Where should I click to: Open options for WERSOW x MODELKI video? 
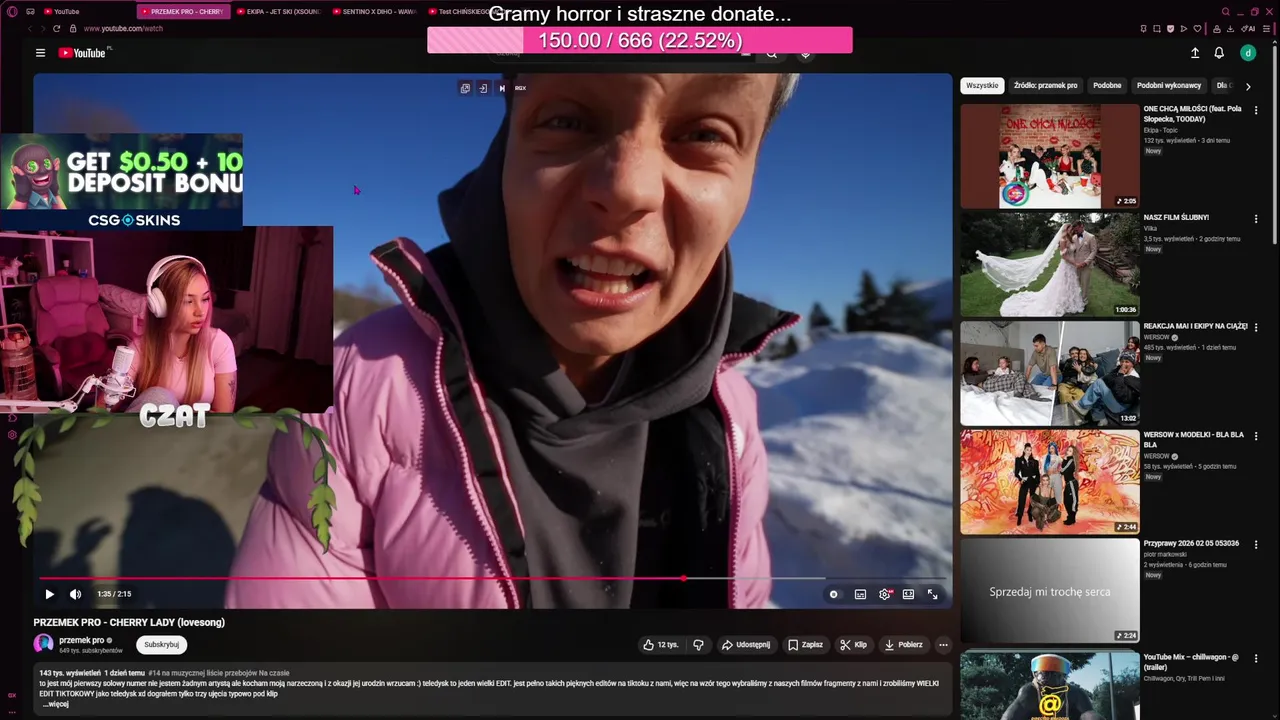[1256, 436]
